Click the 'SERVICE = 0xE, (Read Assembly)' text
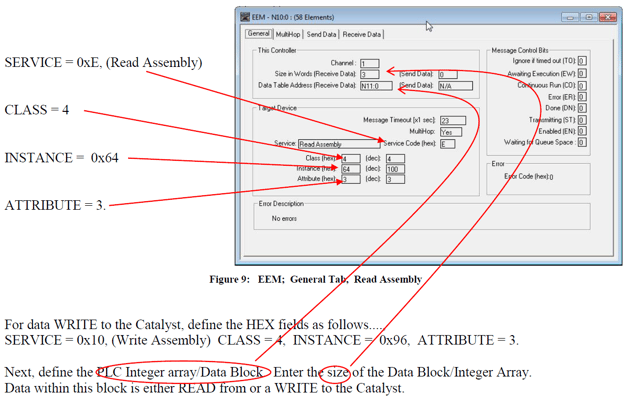Viewport: 628px width, 400px height. click(103, 62)
